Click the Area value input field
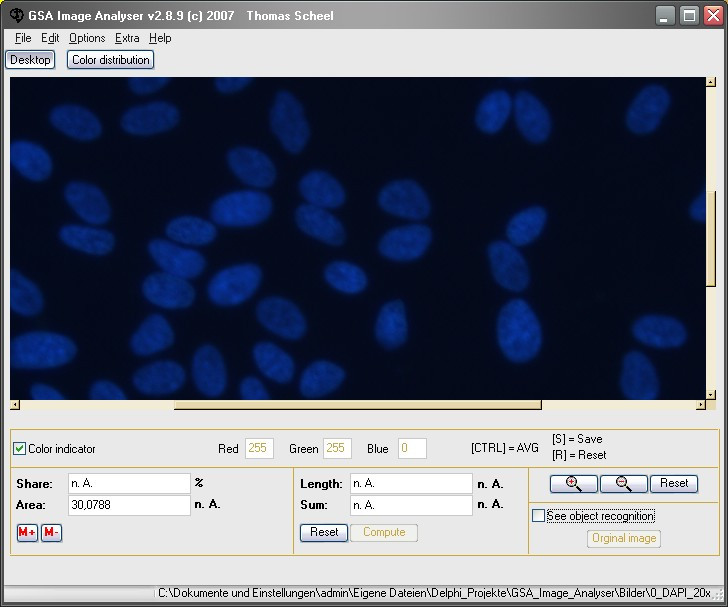Viewport: 728px width, 607px height. pyautogui.click(x=128, y=505)
